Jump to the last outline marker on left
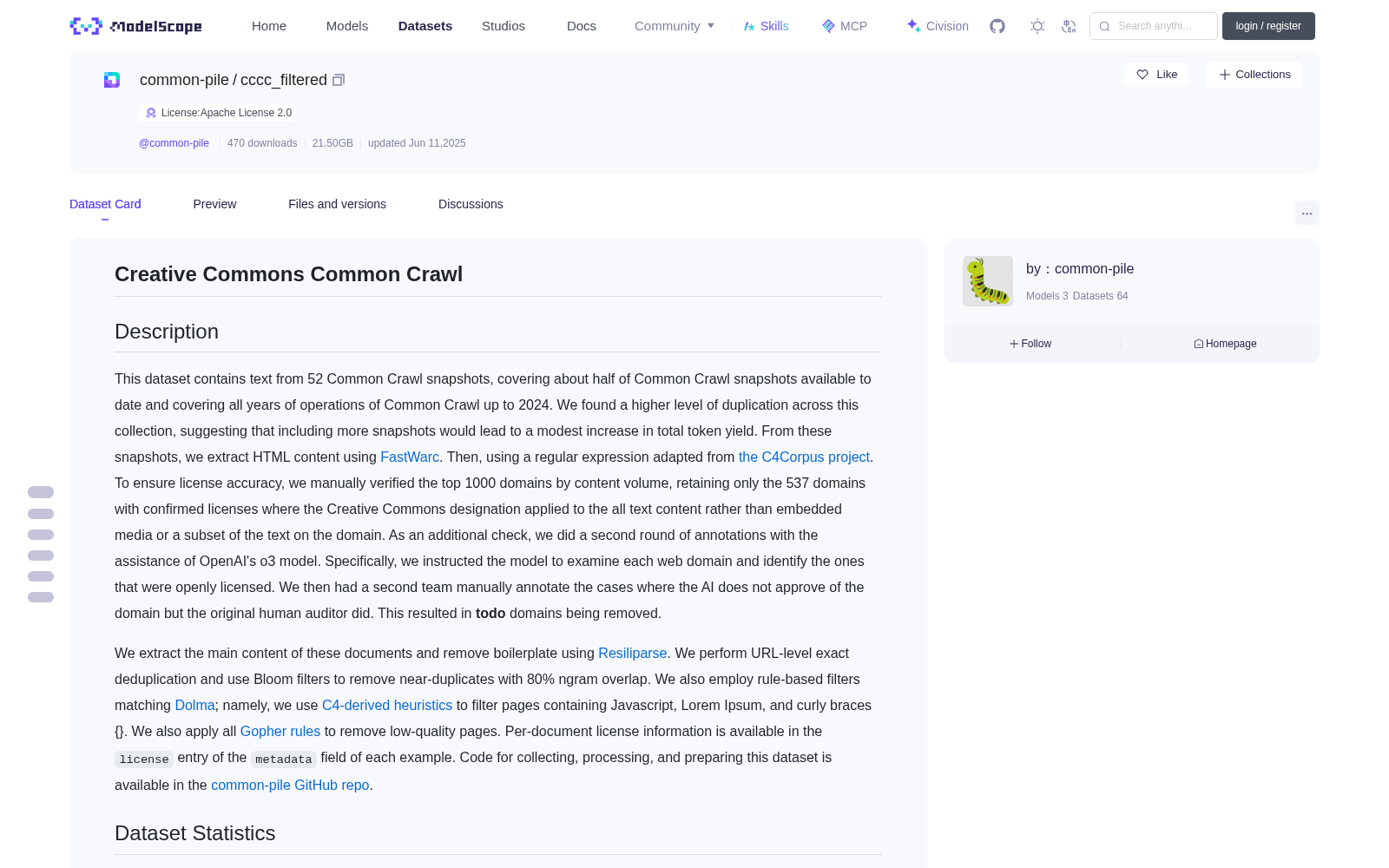This screenshot has width=1389, height=868. click(x=41, y=597)
